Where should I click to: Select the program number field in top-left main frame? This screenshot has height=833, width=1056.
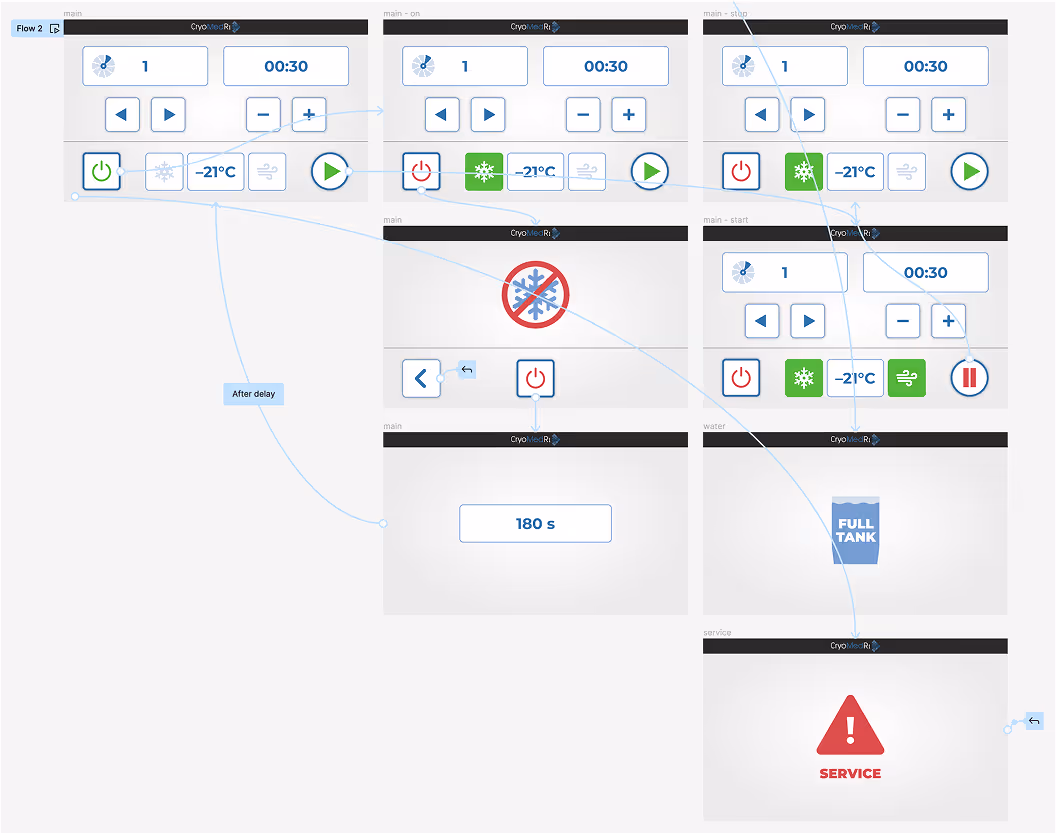[145, 66]
